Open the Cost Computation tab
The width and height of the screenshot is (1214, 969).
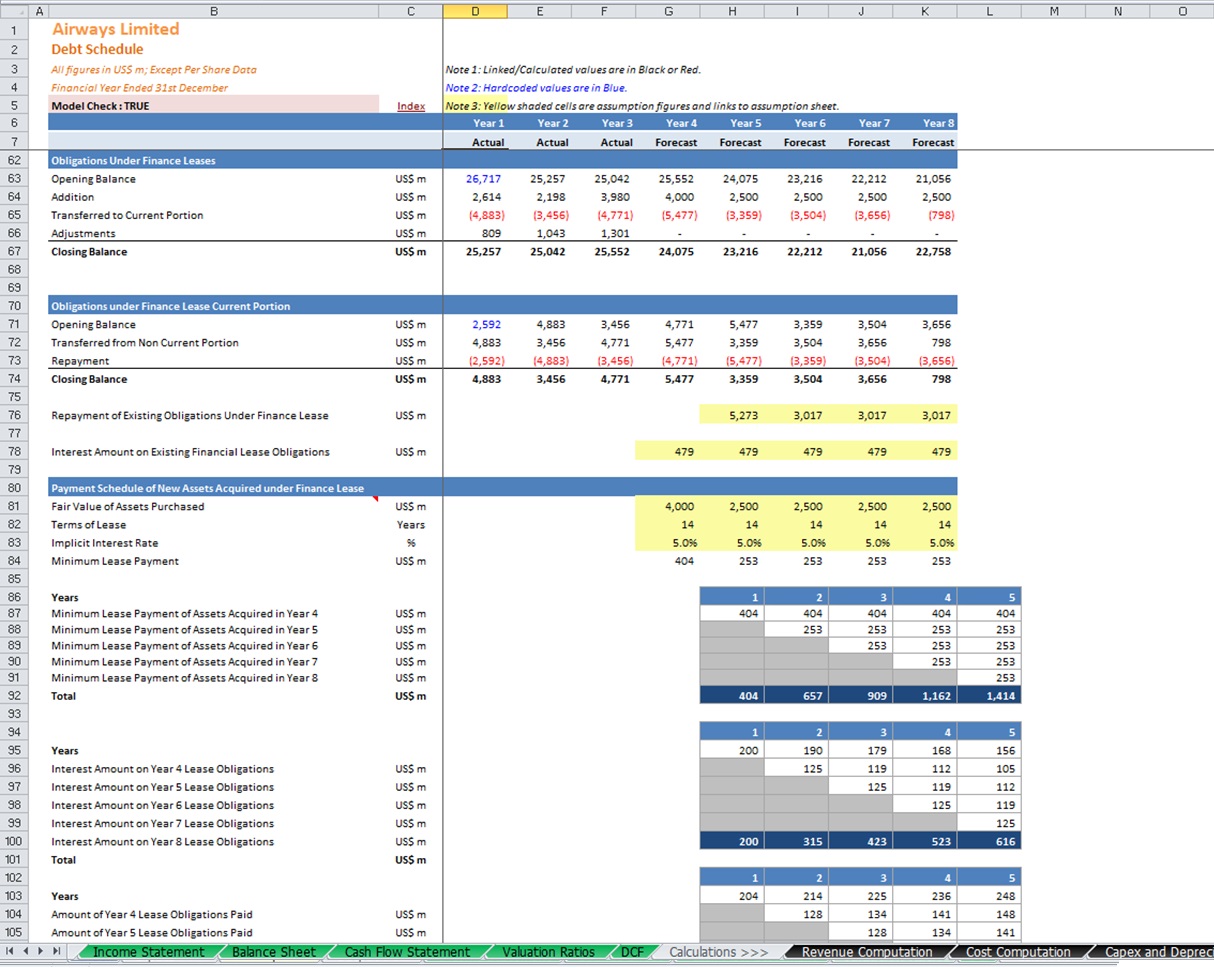[1018, 952]
